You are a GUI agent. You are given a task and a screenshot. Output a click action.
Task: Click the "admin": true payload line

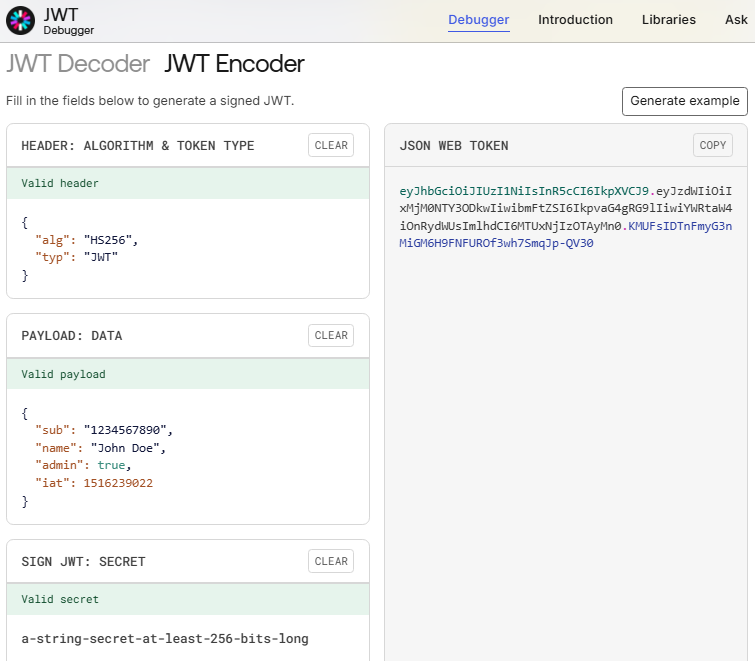tap(83, 465)
